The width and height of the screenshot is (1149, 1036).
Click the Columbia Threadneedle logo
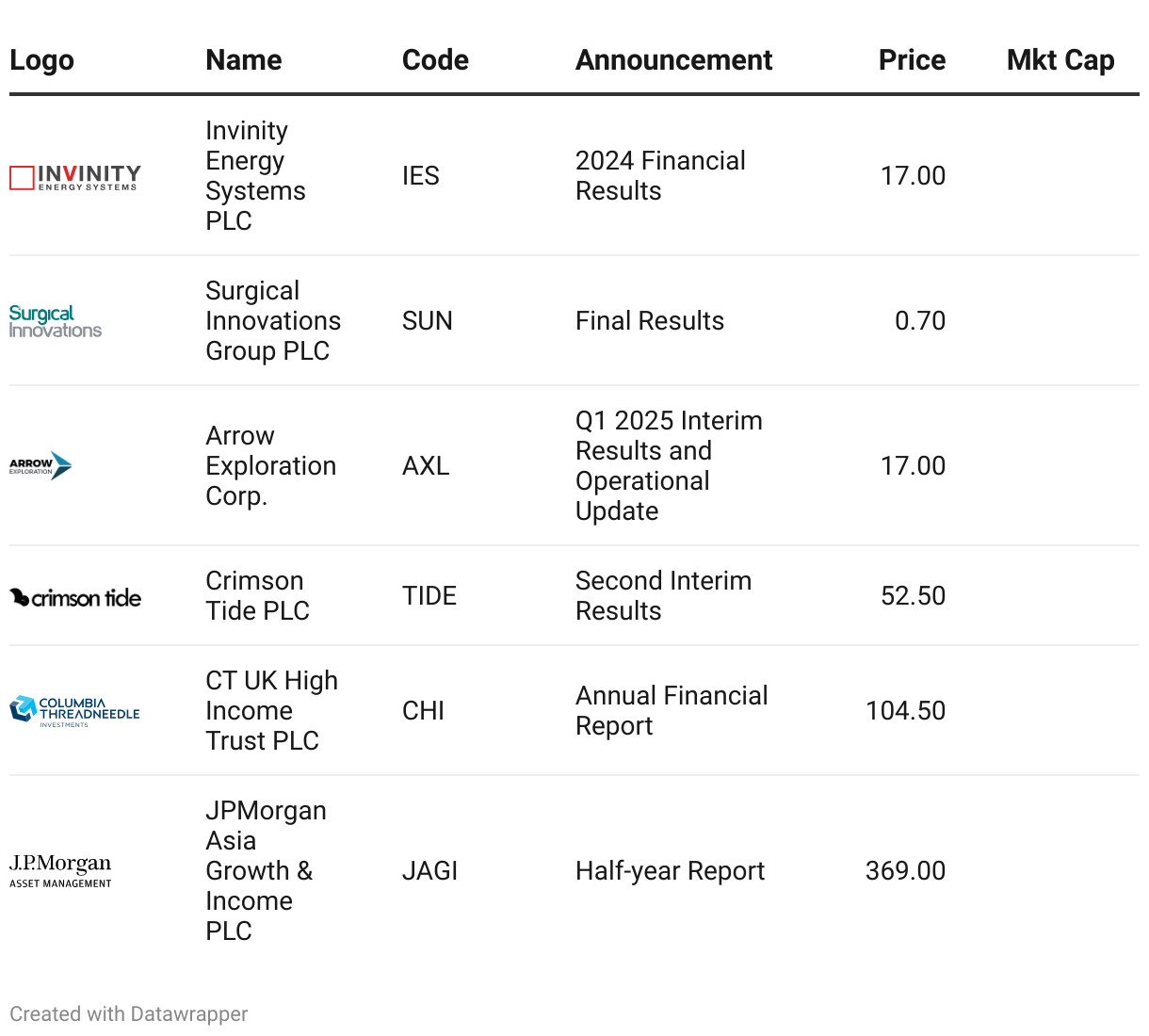tap(75, 711)
